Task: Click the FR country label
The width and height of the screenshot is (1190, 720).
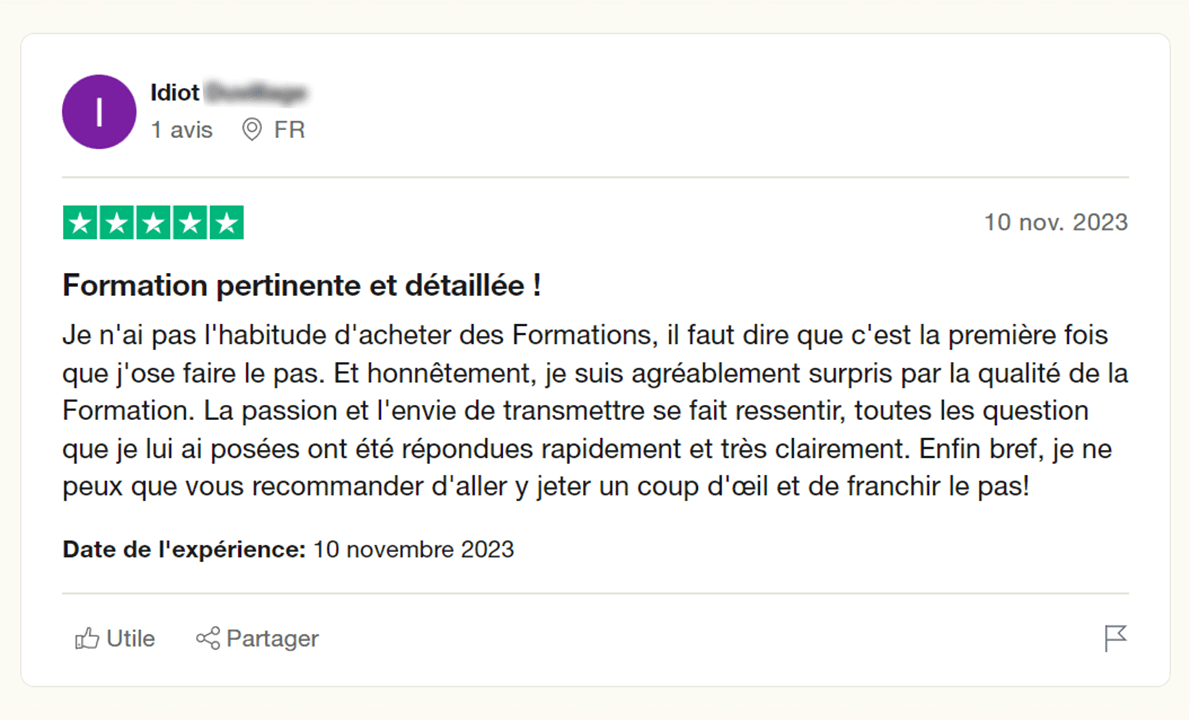Action: [289, 130]
